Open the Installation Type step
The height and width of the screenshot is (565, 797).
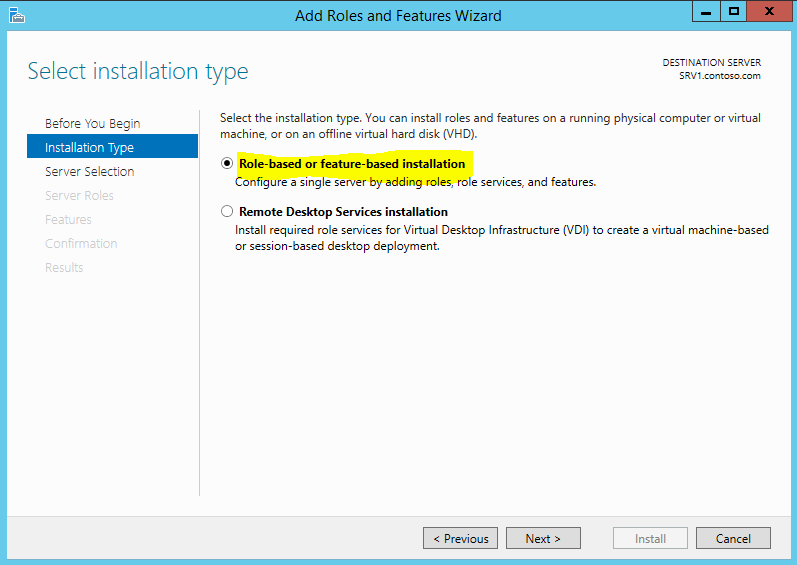112,147
